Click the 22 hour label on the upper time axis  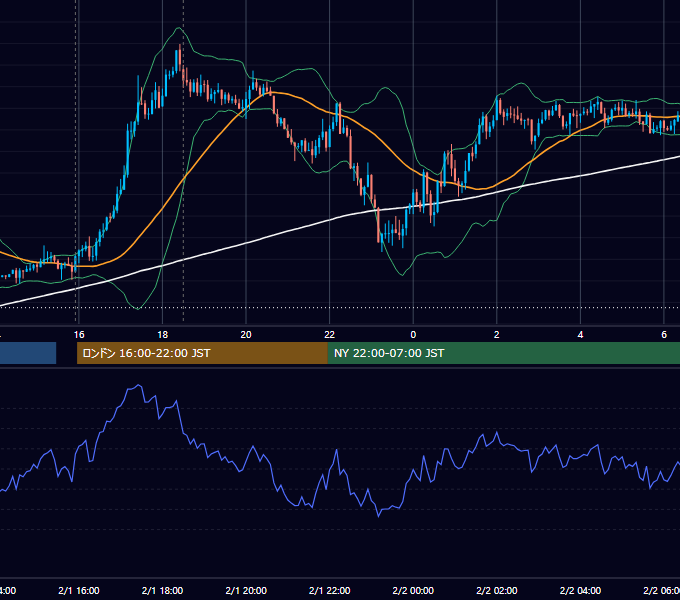tap(330, 335)
